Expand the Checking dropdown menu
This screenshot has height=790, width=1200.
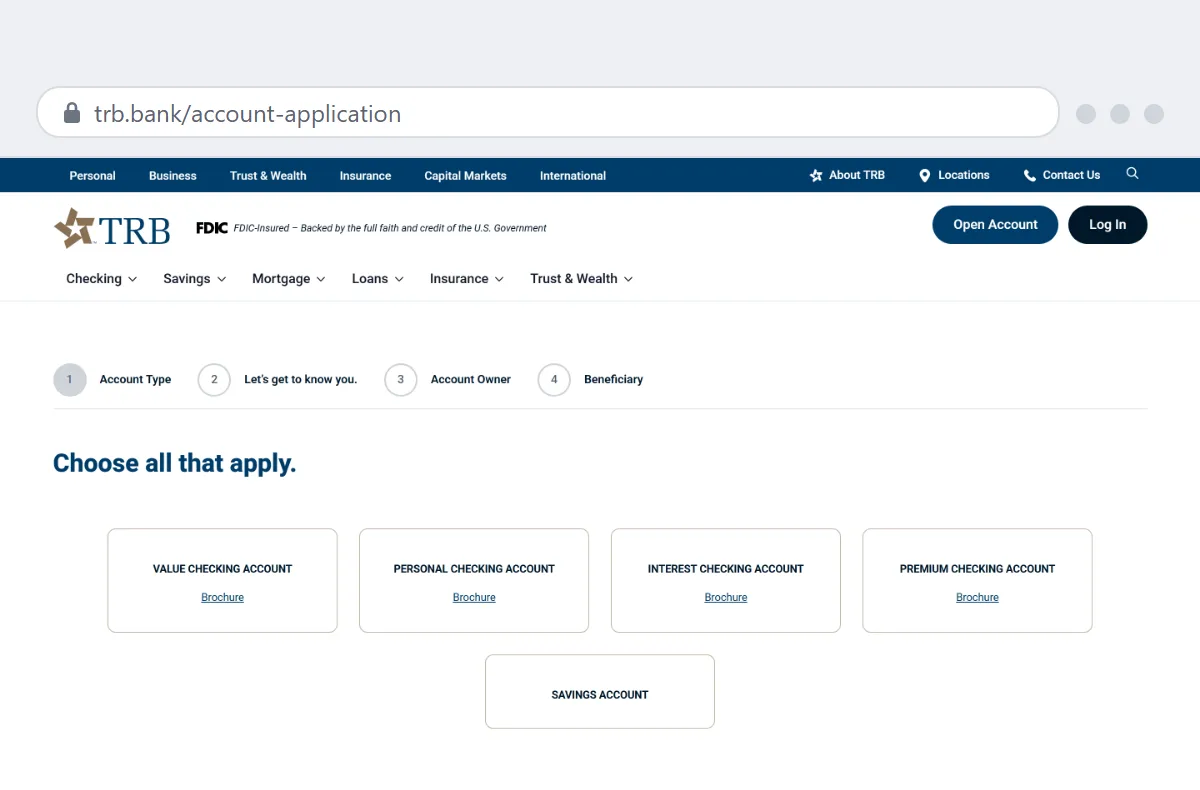pos(102,279)
